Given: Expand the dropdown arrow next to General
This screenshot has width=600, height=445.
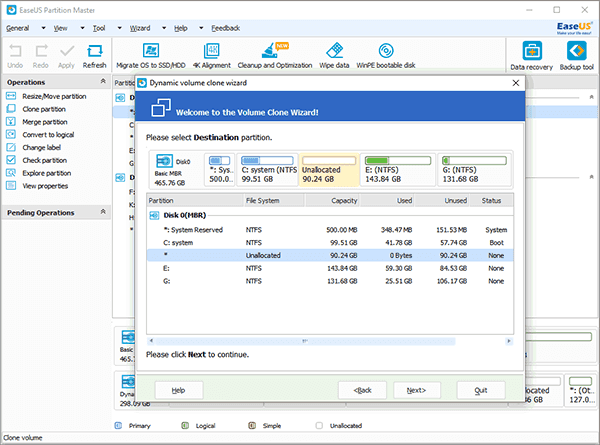Looking at the screenshot, I should (x=43, y=28).
